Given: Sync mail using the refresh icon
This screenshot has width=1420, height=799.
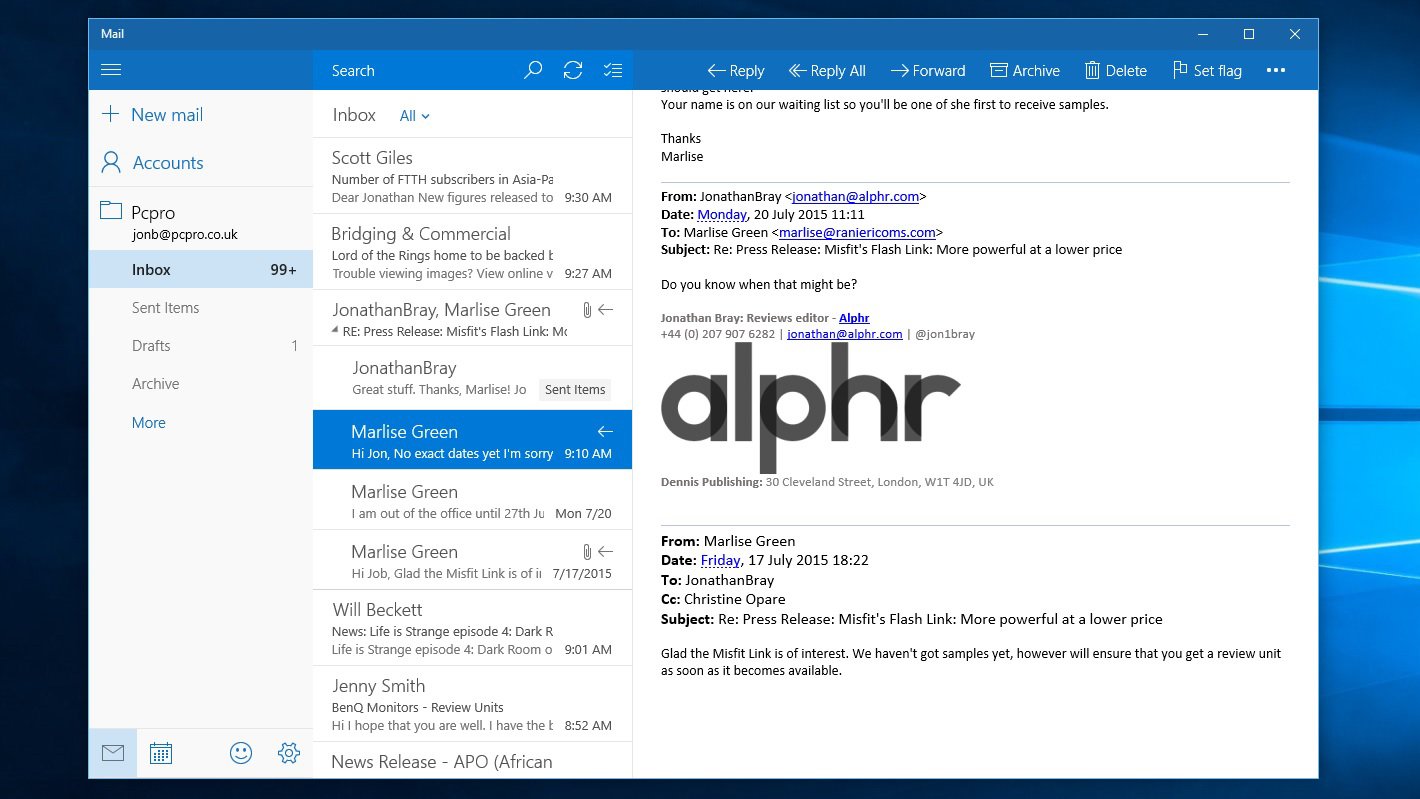Looking at the screenshot, I should (x=572, y=70).
